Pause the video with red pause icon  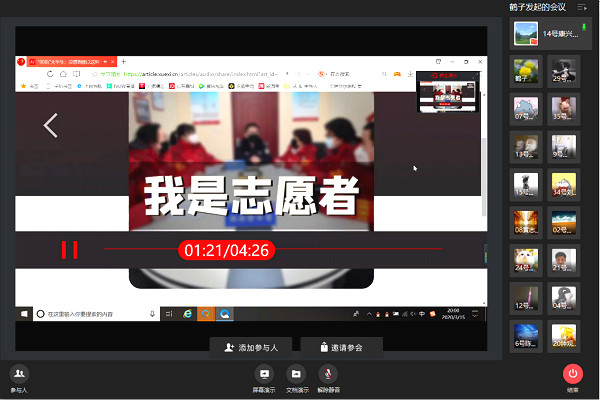click(69, 250)
